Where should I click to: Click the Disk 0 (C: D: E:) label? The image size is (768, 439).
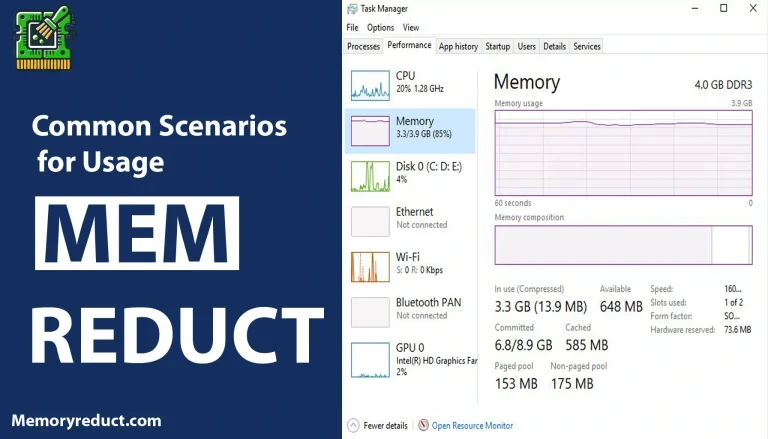pyautogui.click(x=429, y=167)
